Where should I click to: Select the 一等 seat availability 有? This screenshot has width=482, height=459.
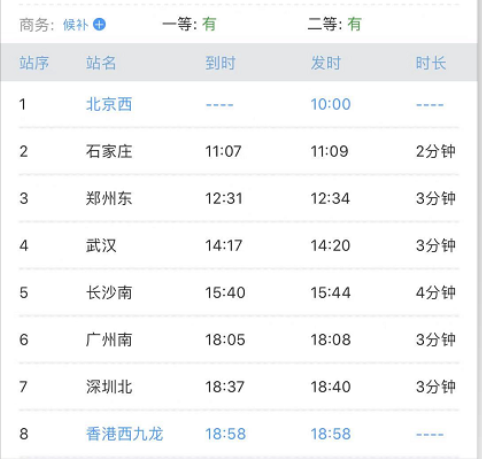point(209,24)
